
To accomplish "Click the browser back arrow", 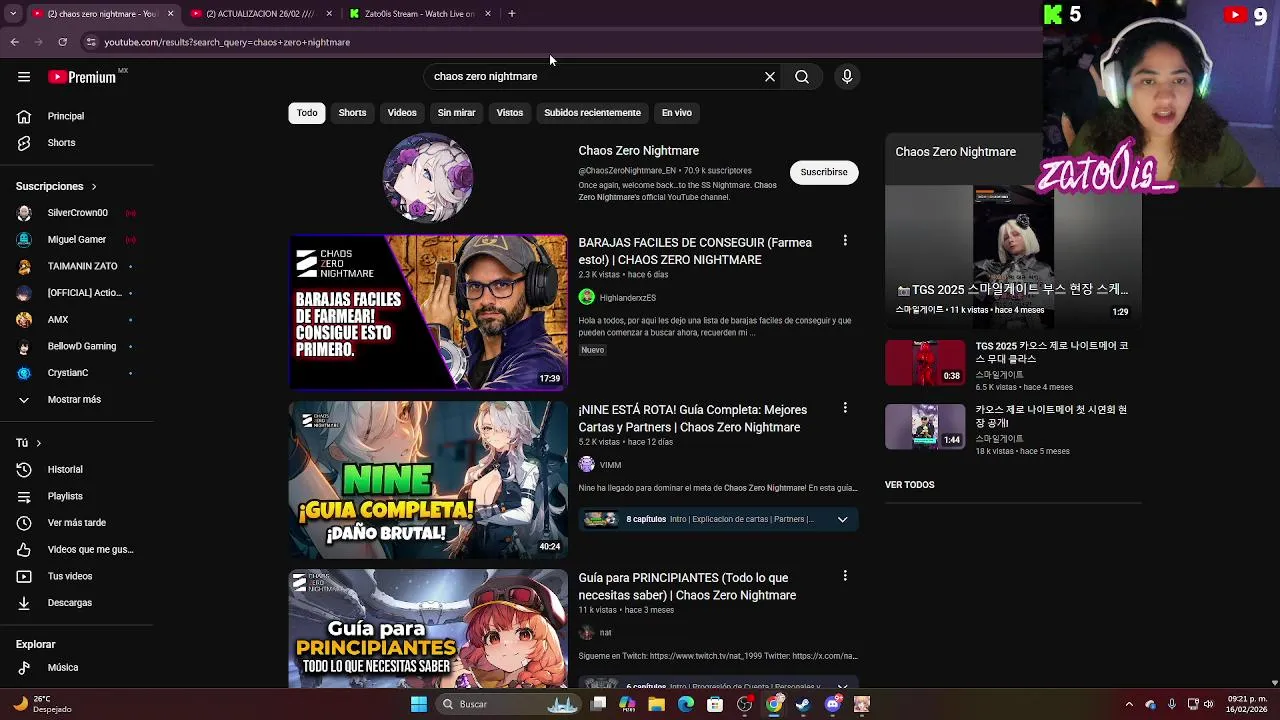I will 14,42.
